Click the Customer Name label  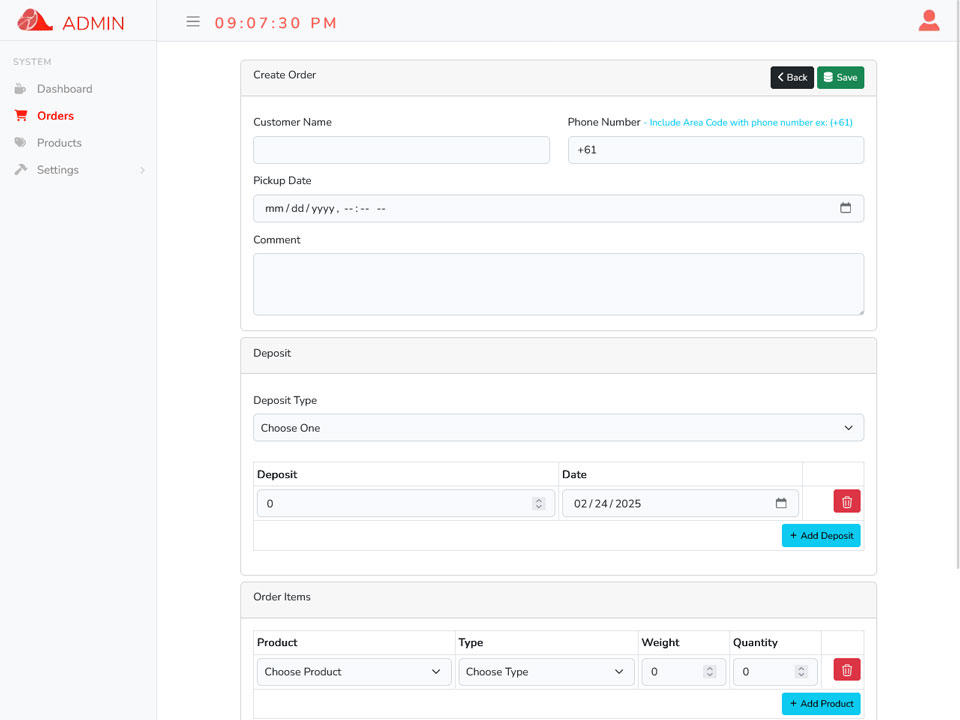292,122
